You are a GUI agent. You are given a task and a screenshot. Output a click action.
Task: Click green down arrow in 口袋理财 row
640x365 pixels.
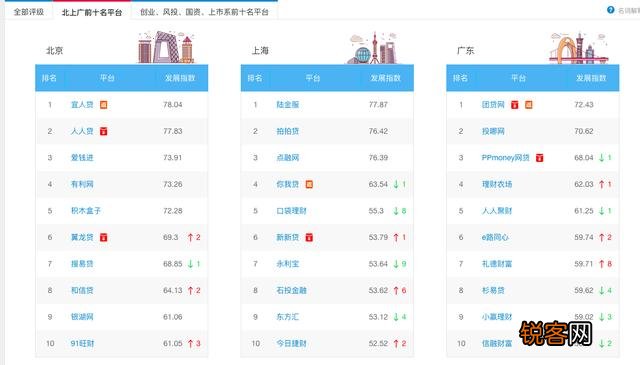point(396,211)
